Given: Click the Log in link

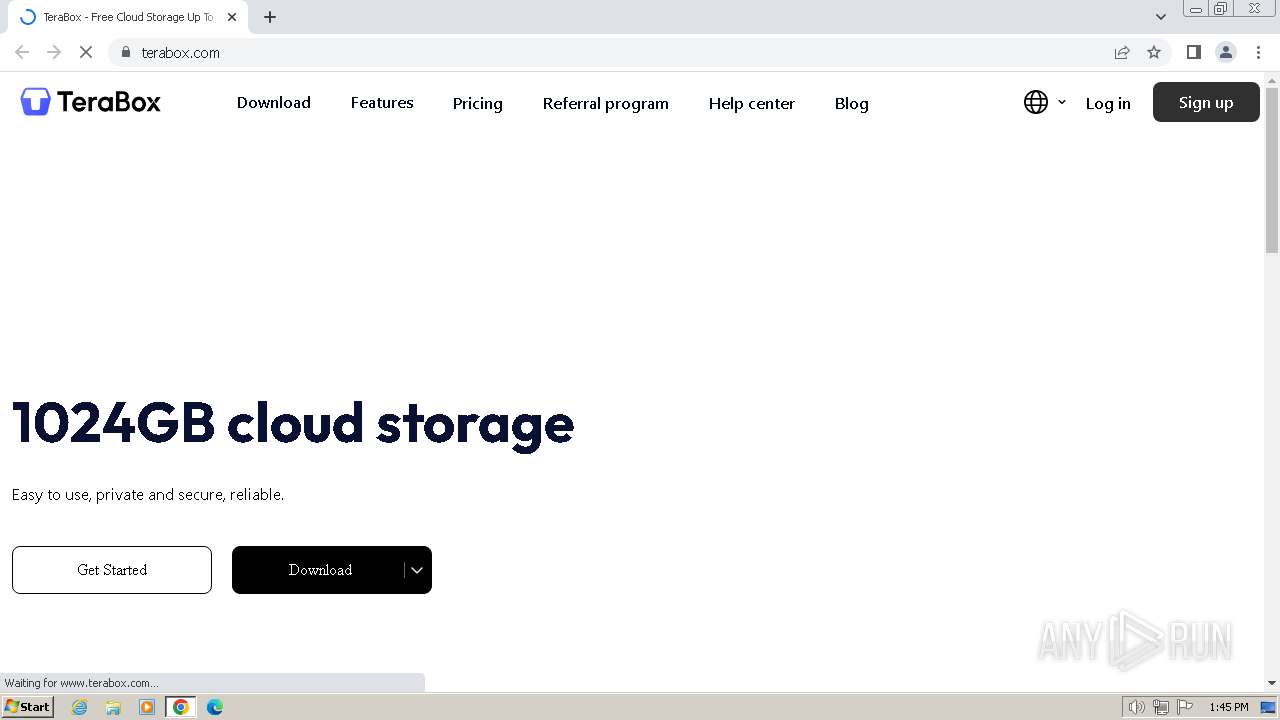Looking at the screenshot, I should click(1108, 103).
